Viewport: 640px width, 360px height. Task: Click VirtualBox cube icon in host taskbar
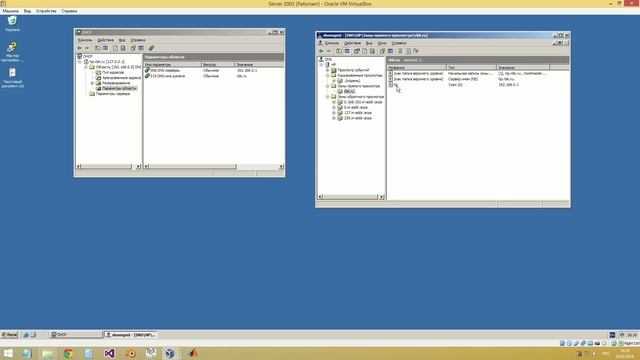point(170,353)
